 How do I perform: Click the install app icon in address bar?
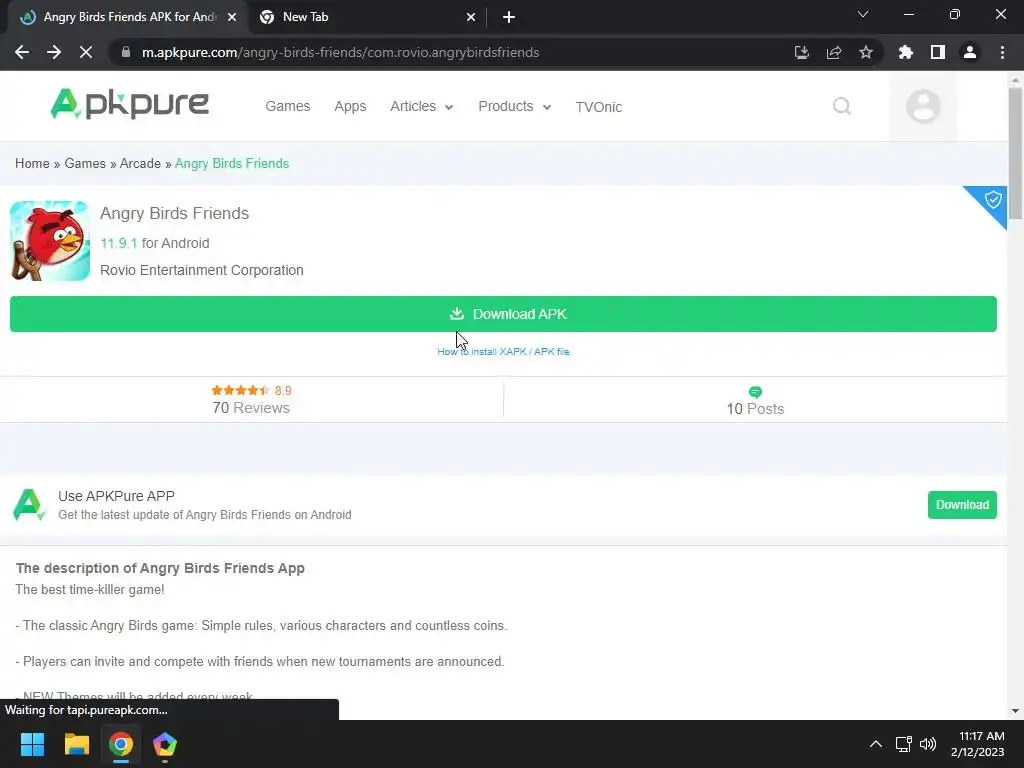801,52
